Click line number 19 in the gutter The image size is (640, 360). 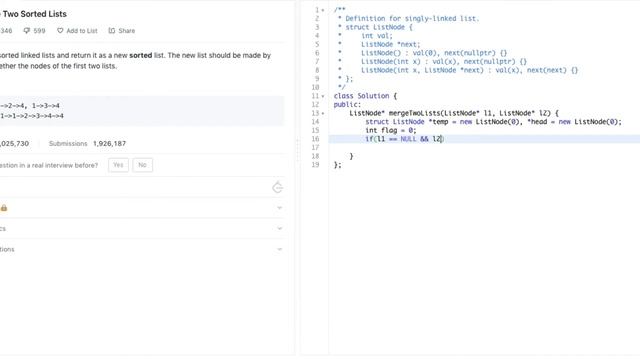click(315, 165)
